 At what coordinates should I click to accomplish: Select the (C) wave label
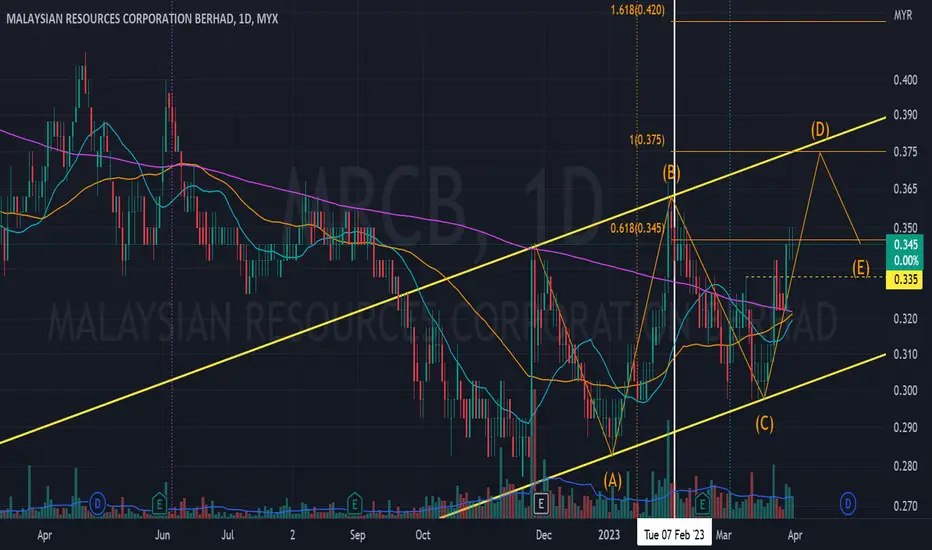point(764,423)
